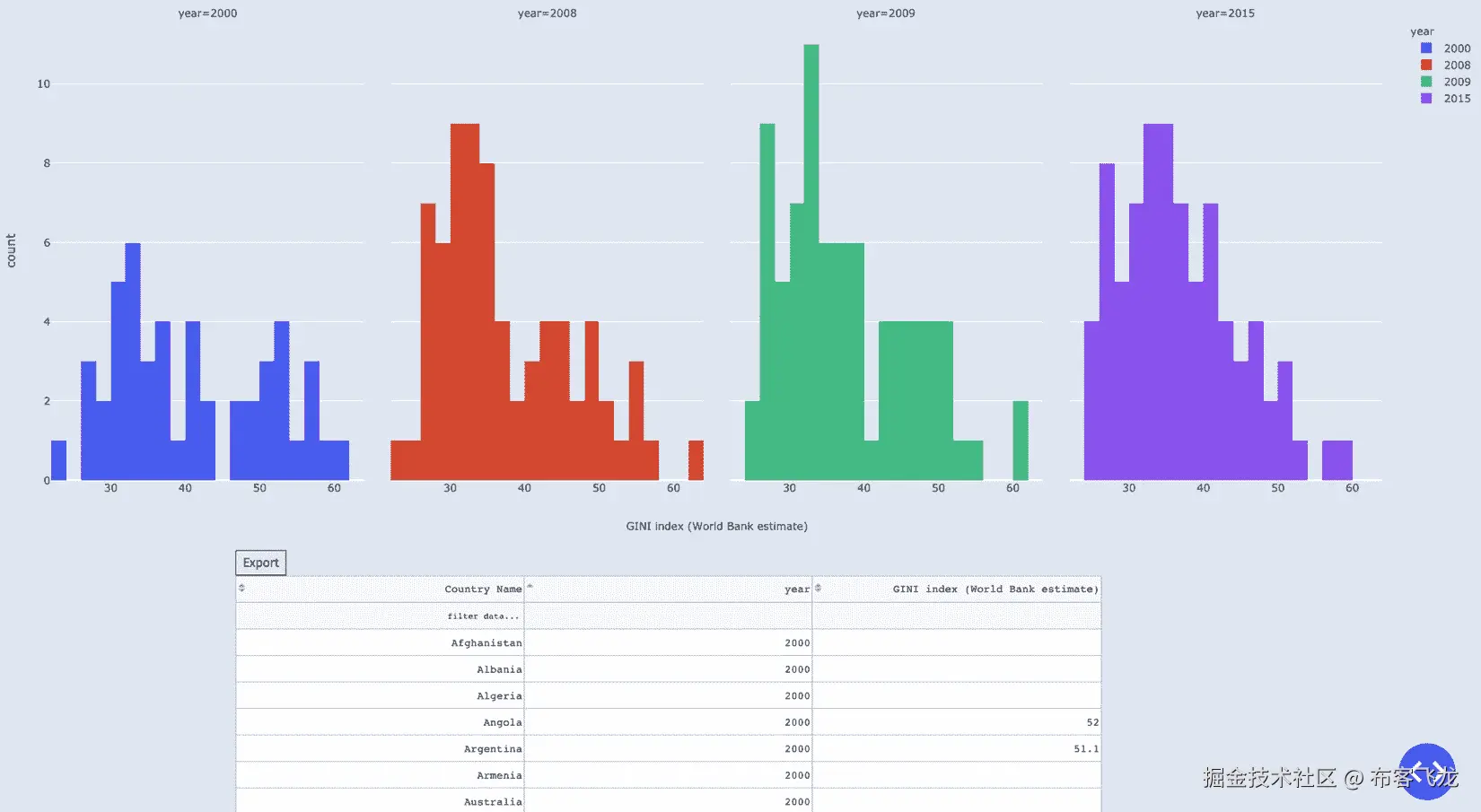Image resolution: width=1481 pixels, height=812 pixels.
Task: Click the GINI value 51.1 for Argentina
Action: [957, 748]
